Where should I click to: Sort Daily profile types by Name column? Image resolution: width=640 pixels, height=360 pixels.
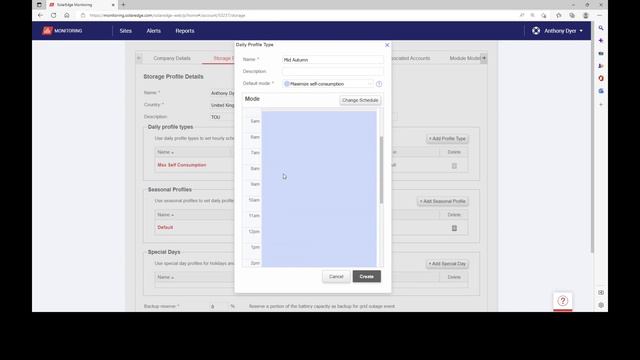point(166,152)
